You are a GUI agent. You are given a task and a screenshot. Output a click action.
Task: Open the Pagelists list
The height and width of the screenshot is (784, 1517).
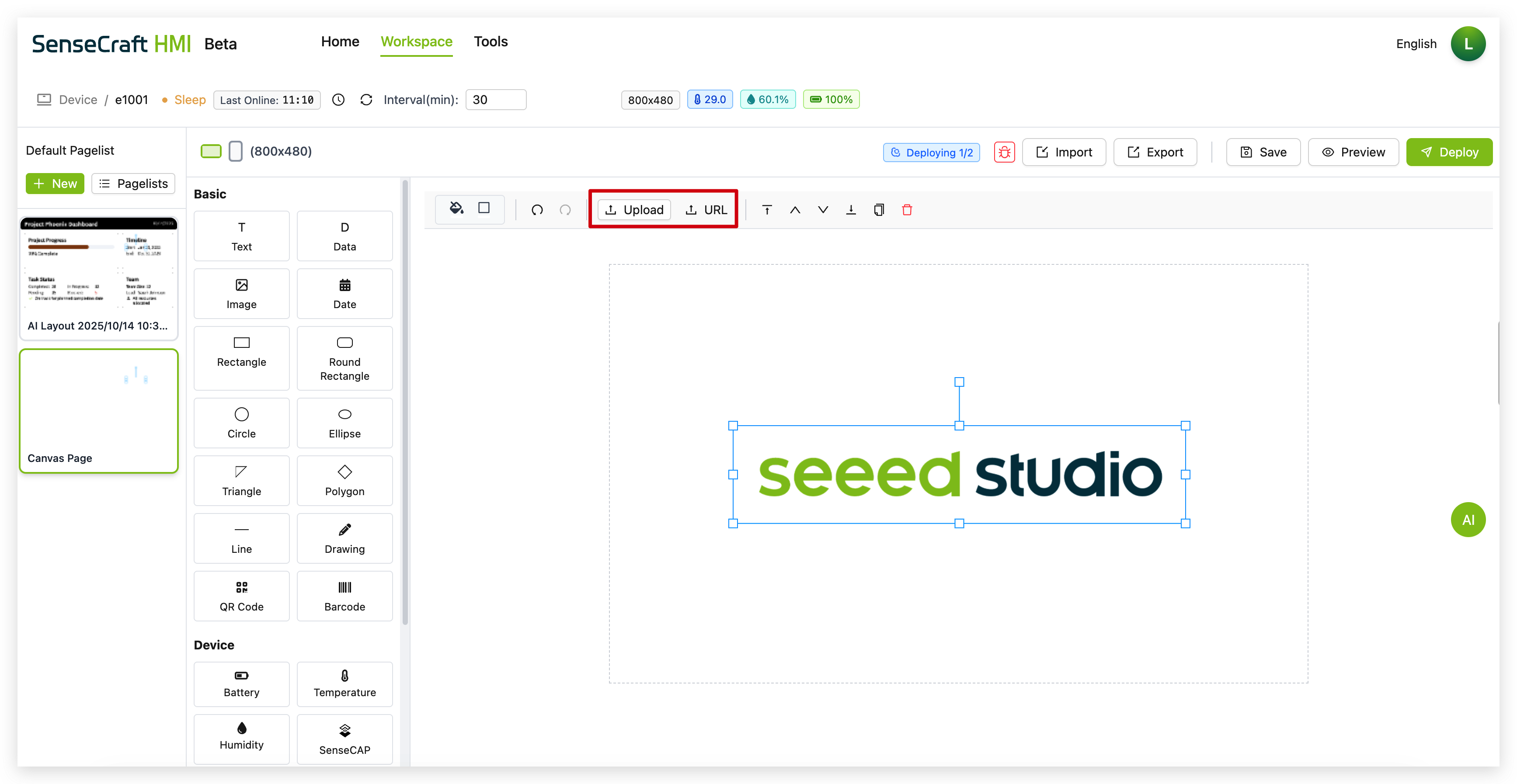tap(134, 184)
